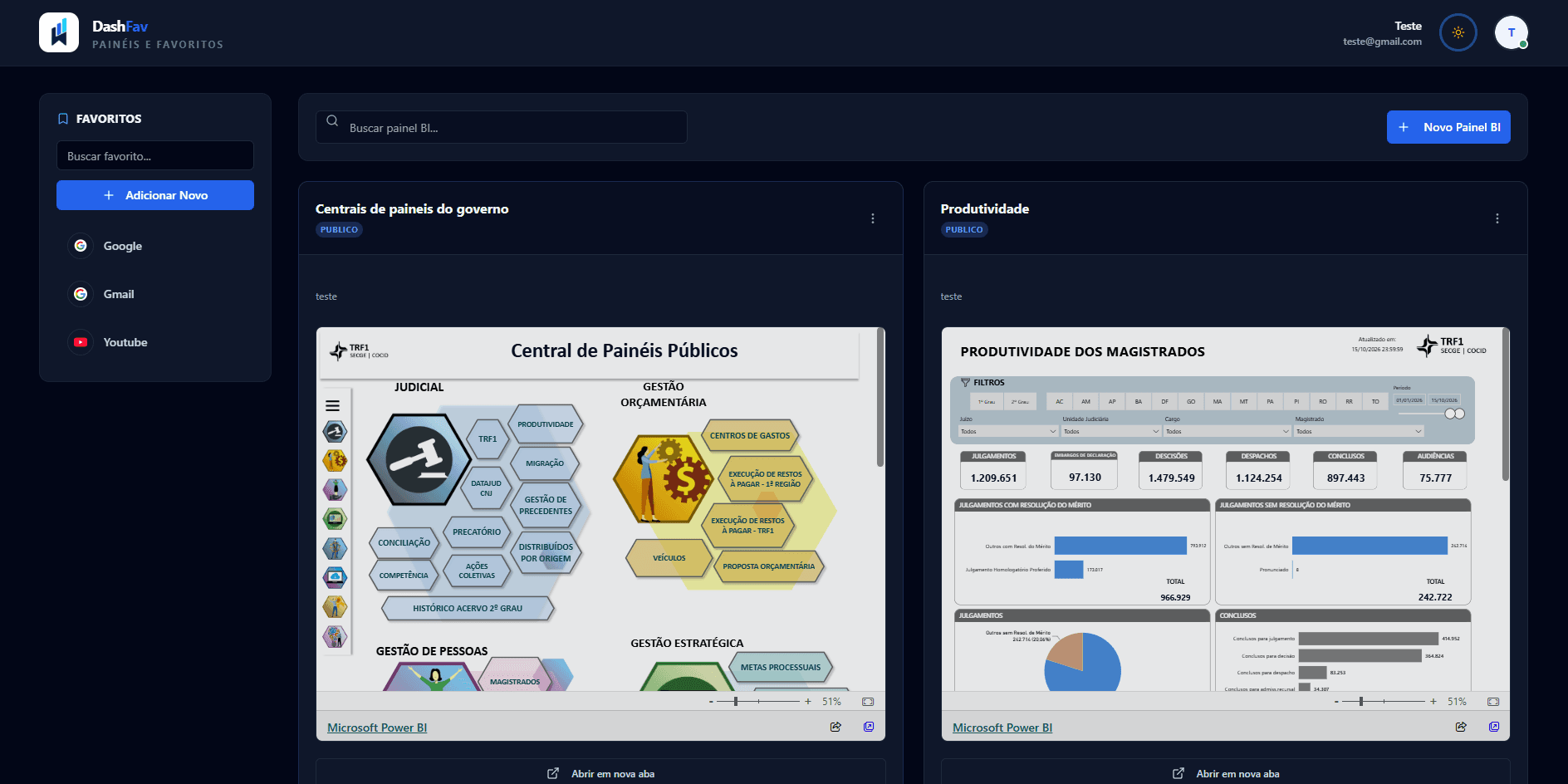Open options menu for Centrais de paineis card
The image size is (1568, 784).
(x=872, y=218)
